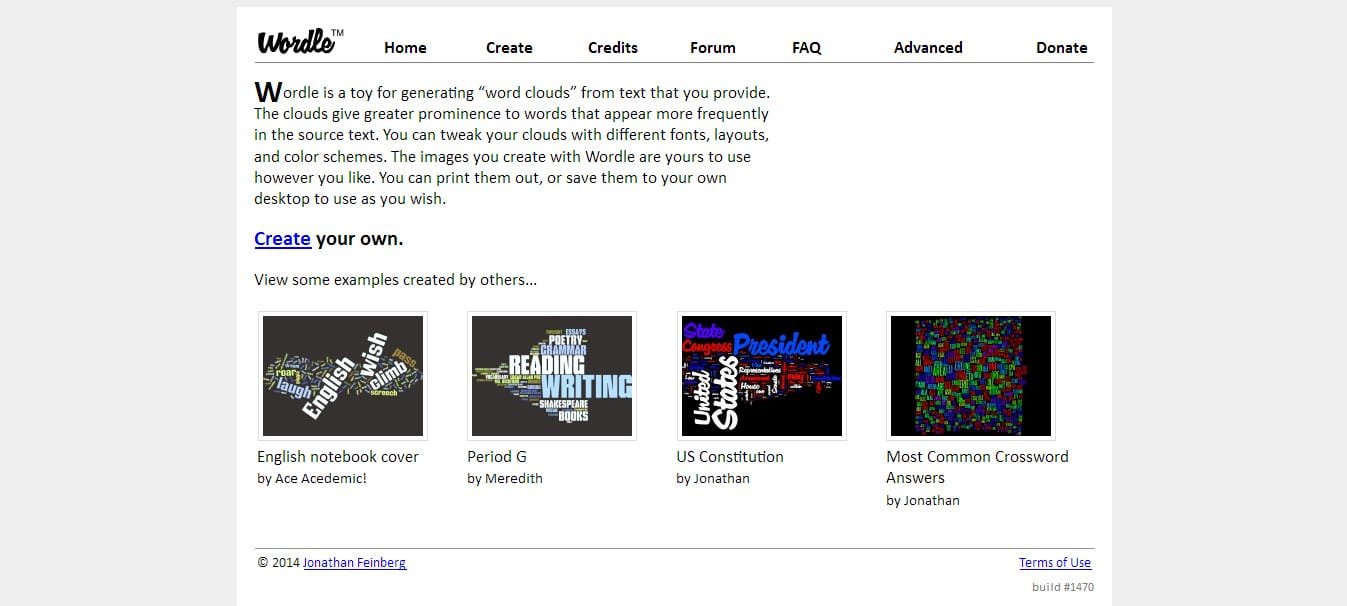The width and height of the screenshot is (1347, 606).
Task: Click 'View some examples created by others...' text
Action: 396,280
